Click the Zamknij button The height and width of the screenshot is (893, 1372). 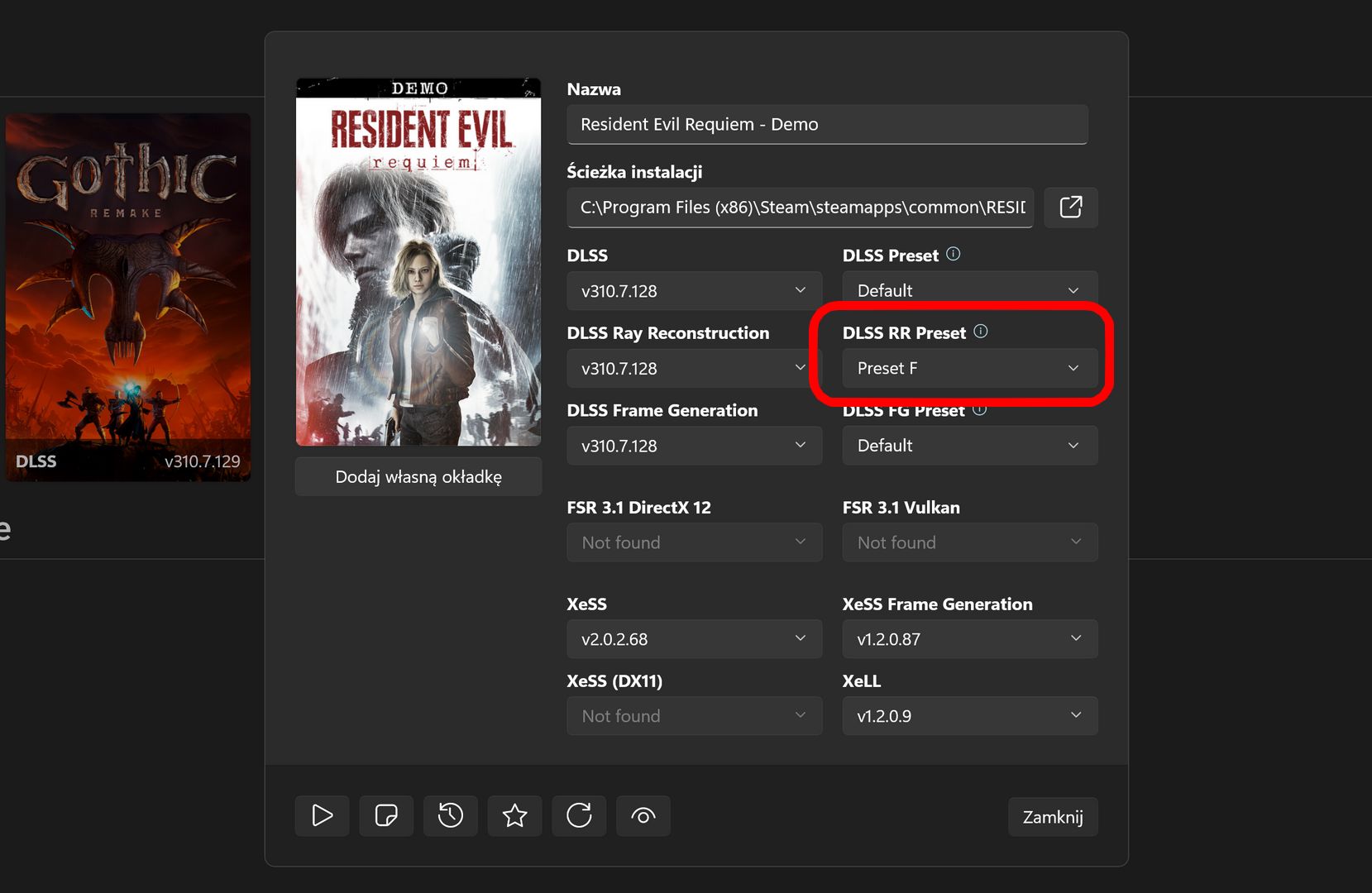coord(1053,817)
